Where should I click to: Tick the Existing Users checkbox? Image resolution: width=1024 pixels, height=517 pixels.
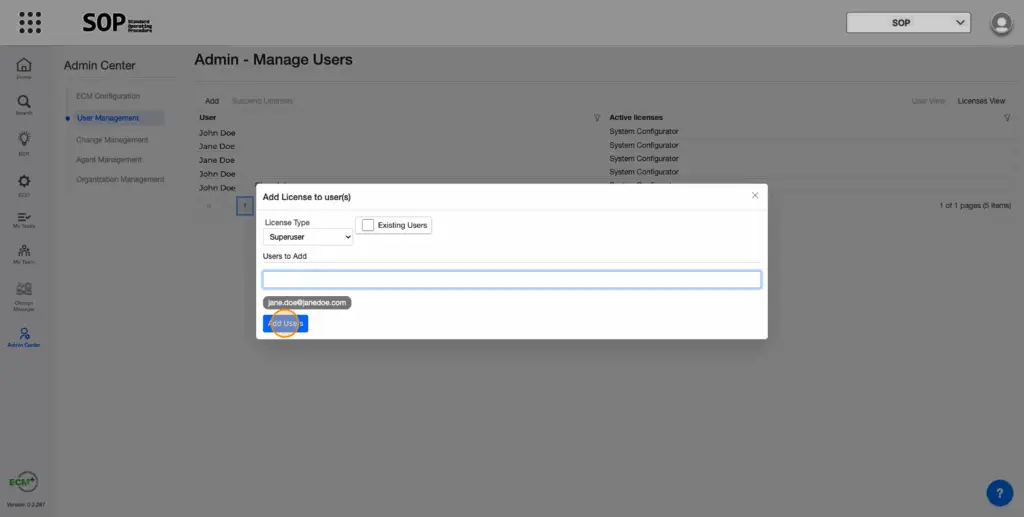coord(368,225)
